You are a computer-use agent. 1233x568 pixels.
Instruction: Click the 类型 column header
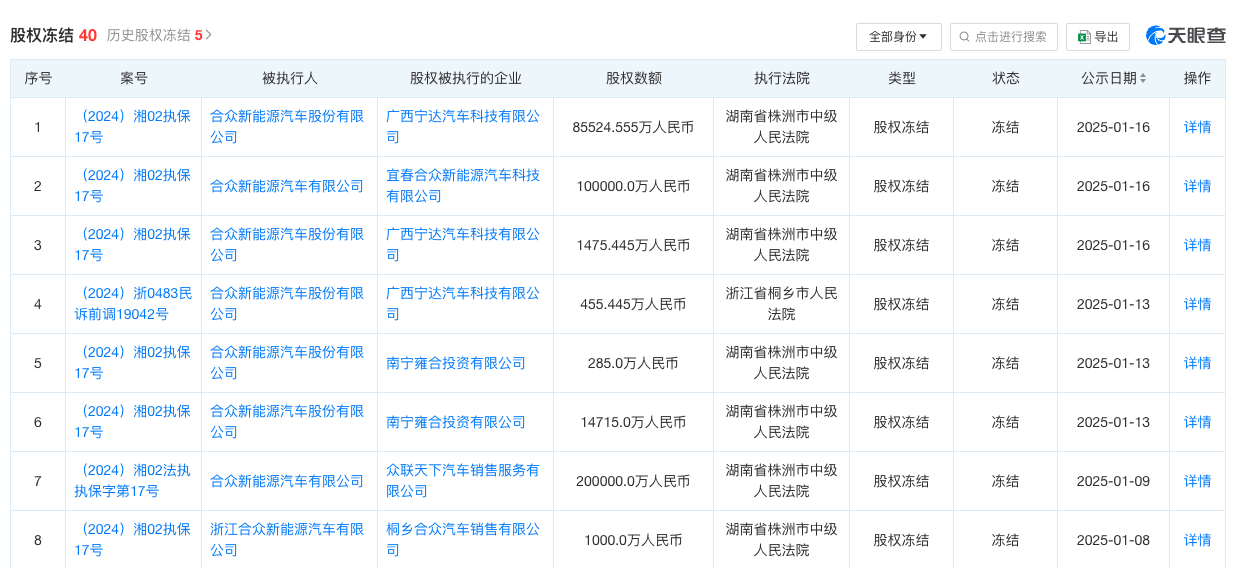[901, 78]
